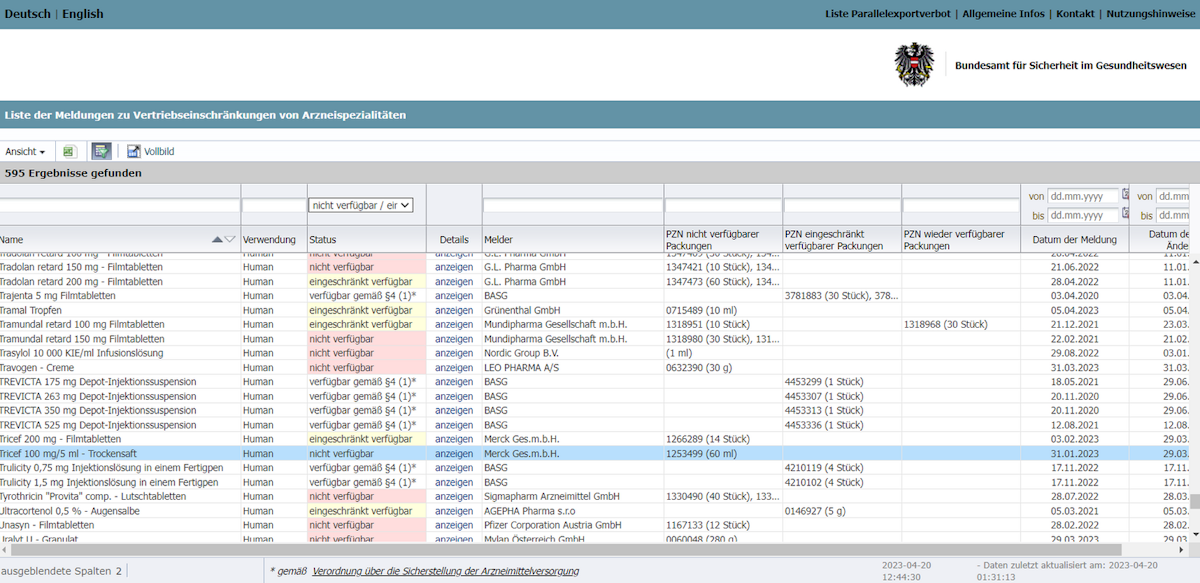This screenshot has height=583, width=1200.
Task: Click the Vollbild fullscreen icon
Action: [x=134, y=152]
